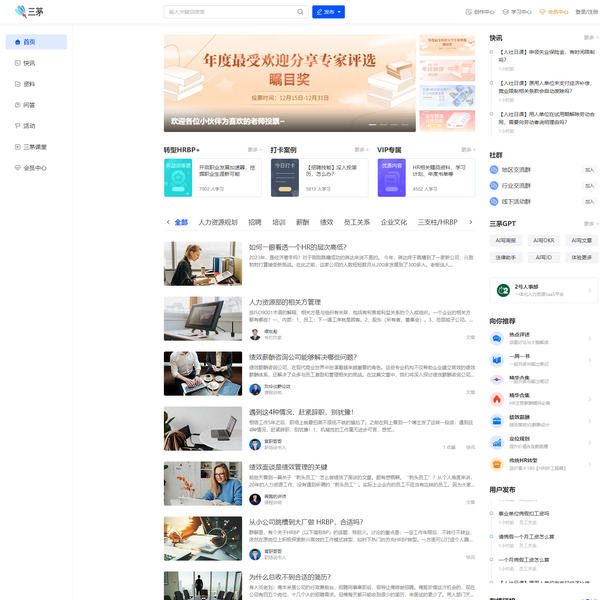Image resolution: width=600 pixels, height=600 pixels.
Task: Select the 企业文化 category tab
Action: (x=394, y=222)
